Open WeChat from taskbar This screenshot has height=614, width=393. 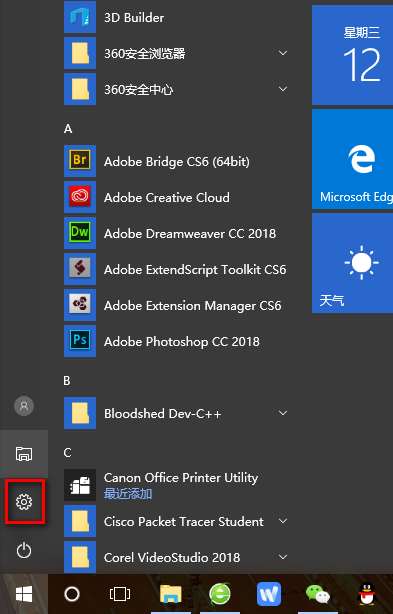318,594
